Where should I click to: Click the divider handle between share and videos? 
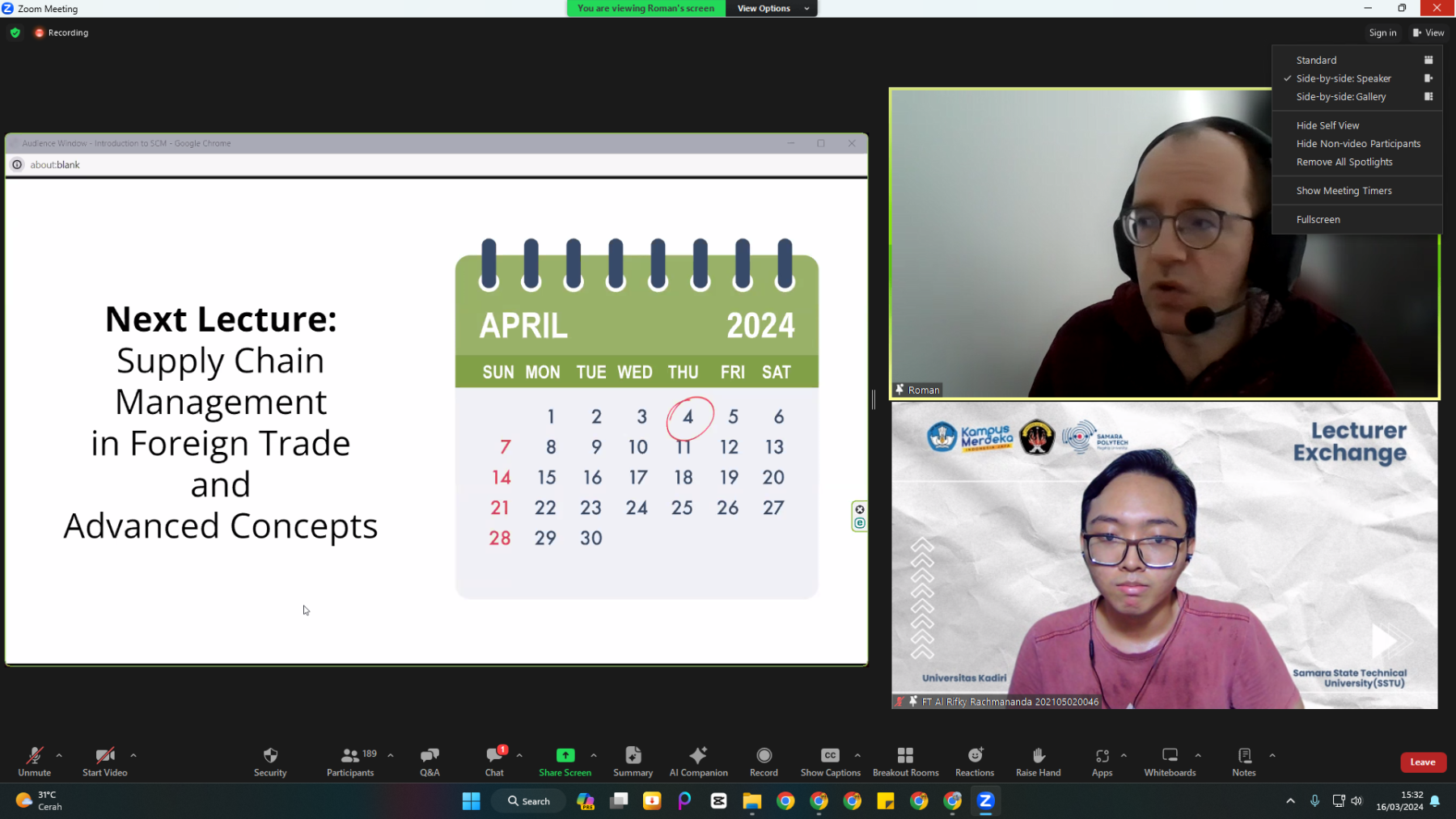pos(874,399)
